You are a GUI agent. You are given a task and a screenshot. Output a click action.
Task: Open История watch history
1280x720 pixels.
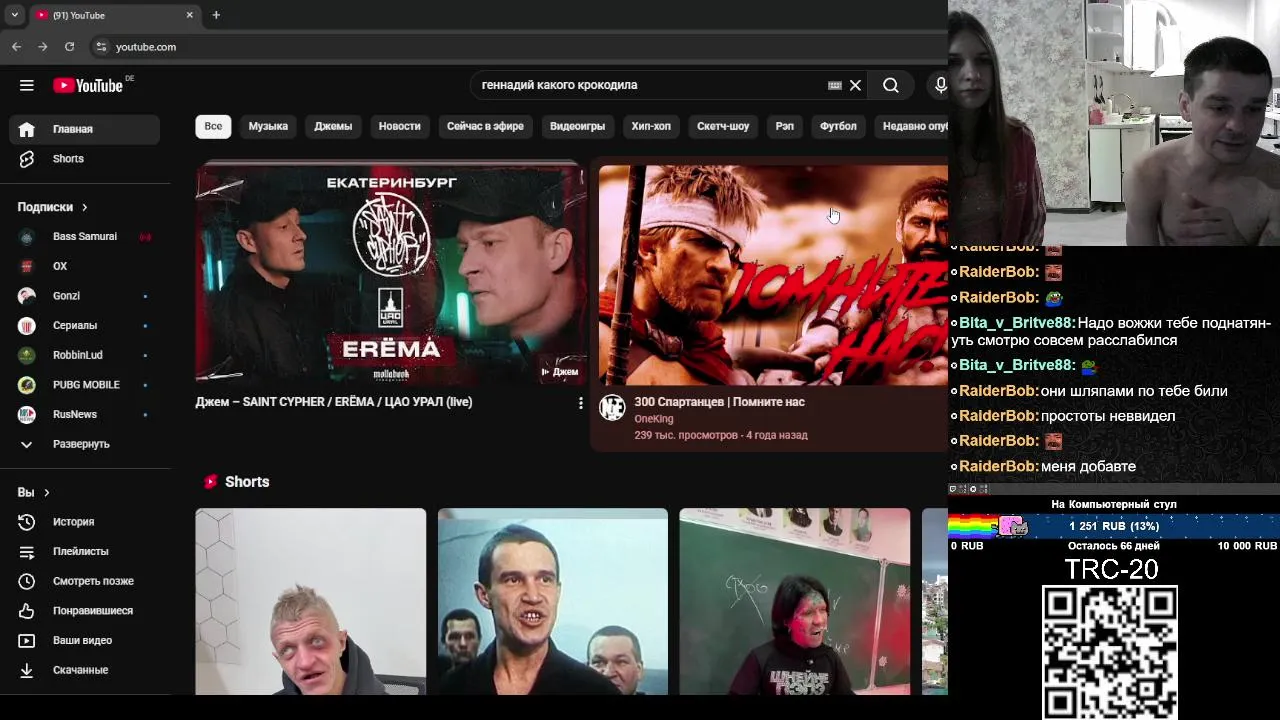click(x=84, y=522)
